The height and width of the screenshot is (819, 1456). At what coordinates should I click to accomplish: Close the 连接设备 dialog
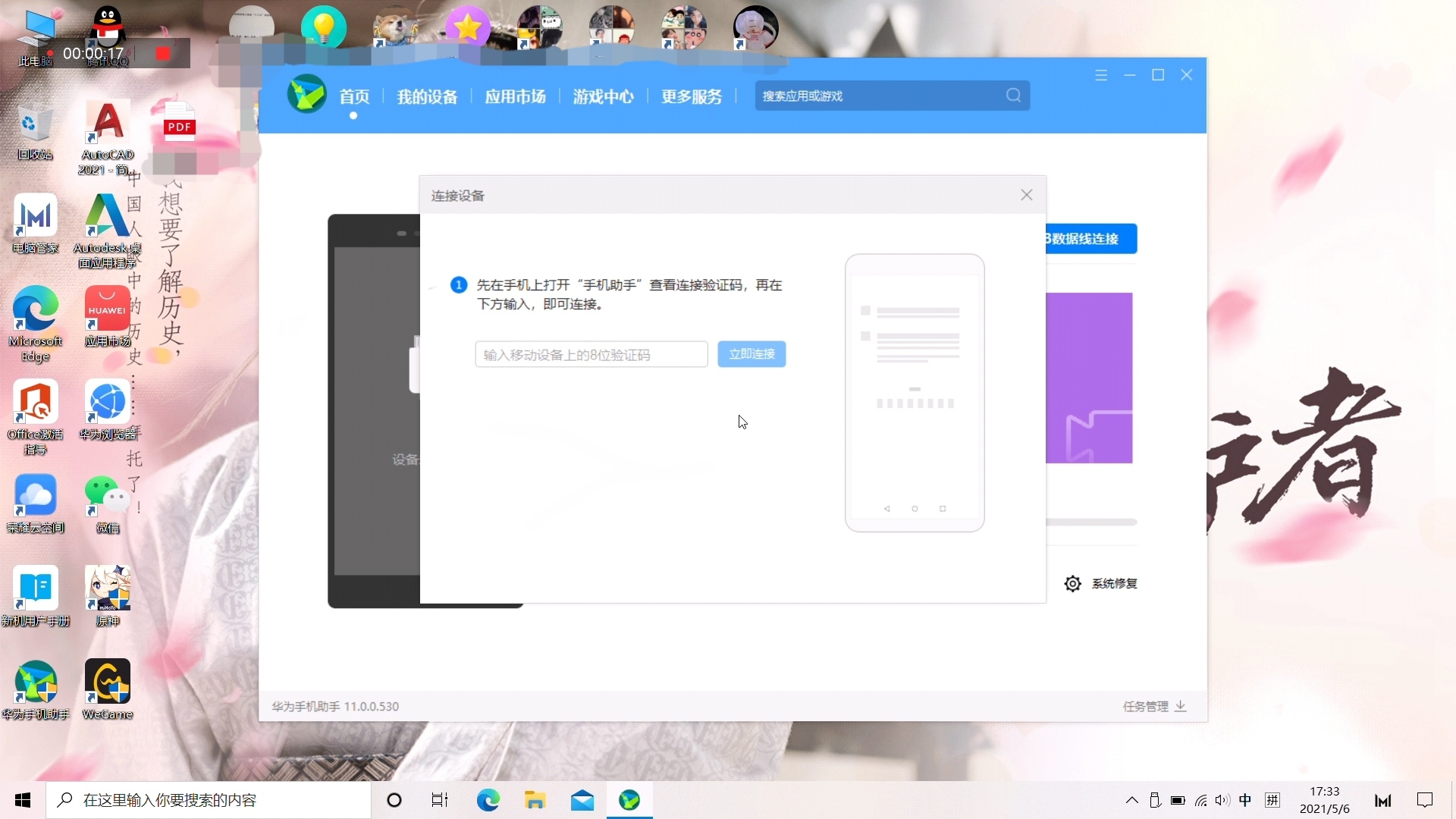[1027, 195]
